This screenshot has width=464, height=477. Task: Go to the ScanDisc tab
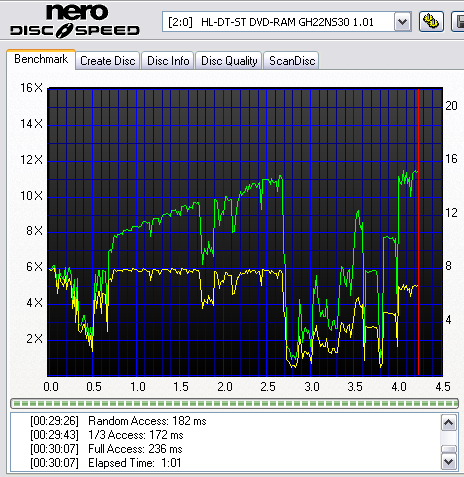[x=292, y=61]
